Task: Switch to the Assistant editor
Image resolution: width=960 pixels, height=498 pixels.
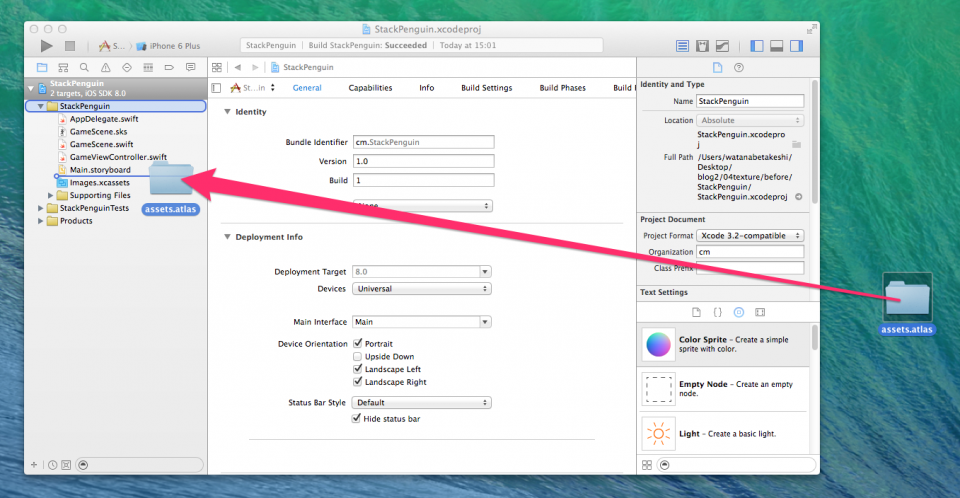Action: click(x=702, y=46)
